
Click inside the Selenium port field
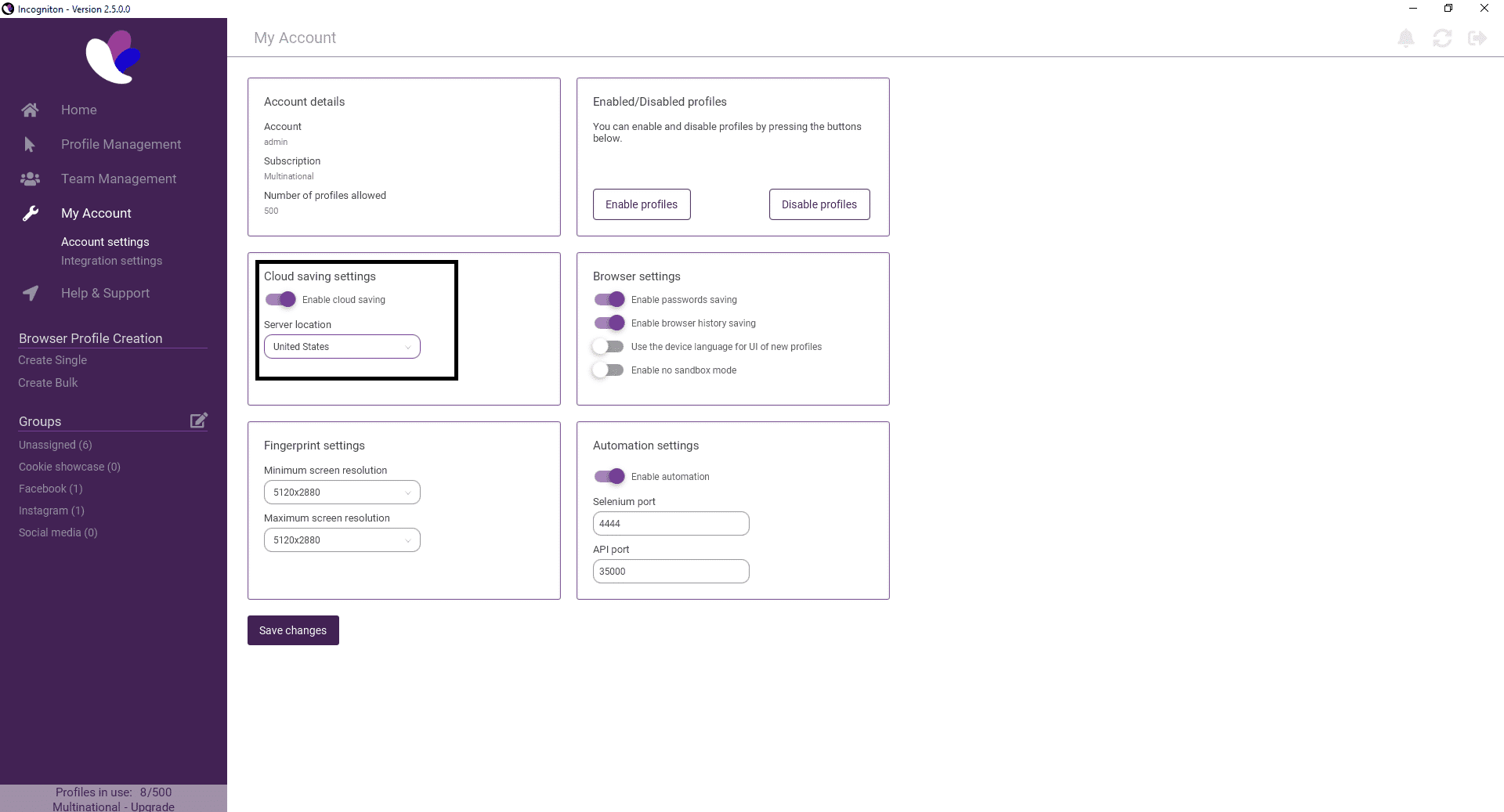671,523
